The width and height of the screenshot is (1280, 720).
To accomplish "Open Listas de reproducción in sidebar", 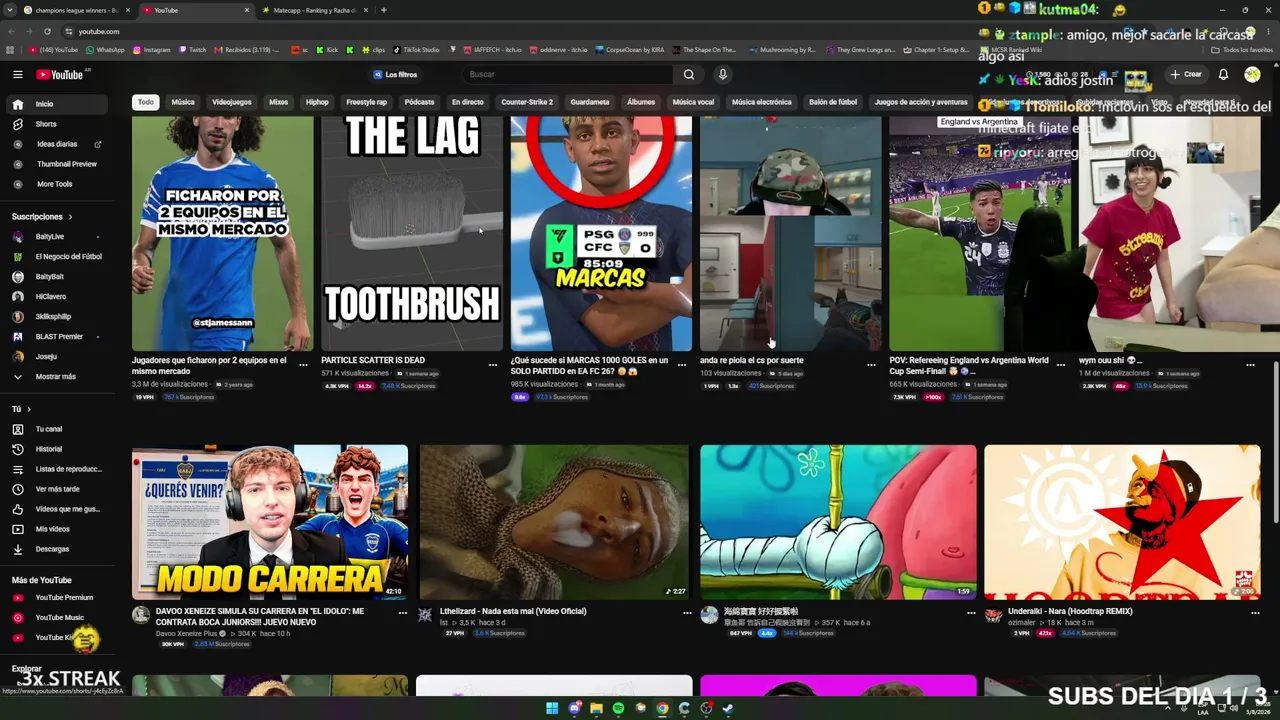I will tap(57, 469).
